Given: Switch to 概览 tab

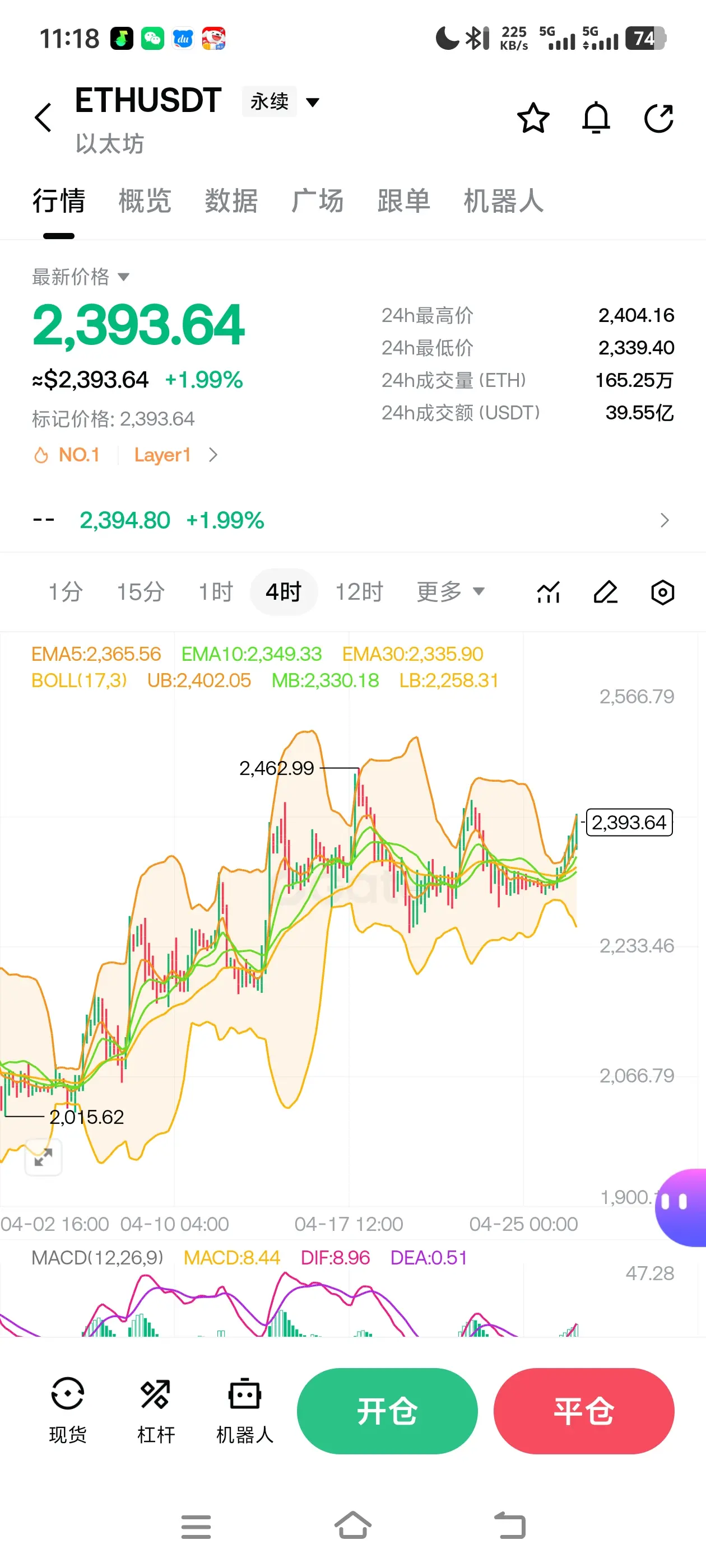Looking at the screenshot, I should coord(145,202).
